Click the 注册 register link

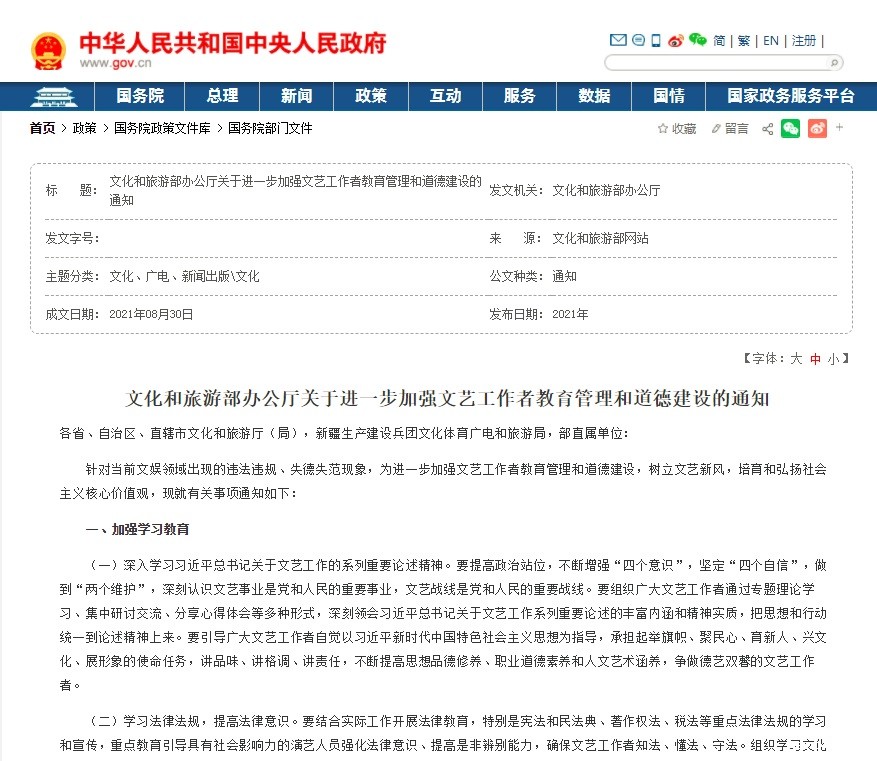click(803, 41)
